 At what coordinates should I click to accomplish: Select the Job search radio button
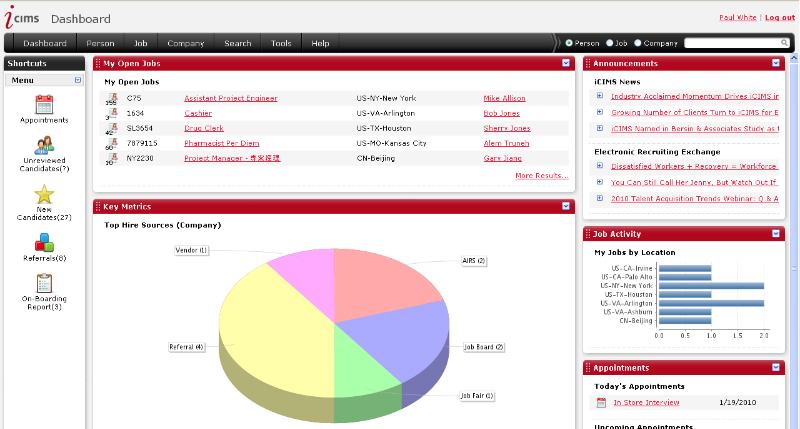coord(609,44)
